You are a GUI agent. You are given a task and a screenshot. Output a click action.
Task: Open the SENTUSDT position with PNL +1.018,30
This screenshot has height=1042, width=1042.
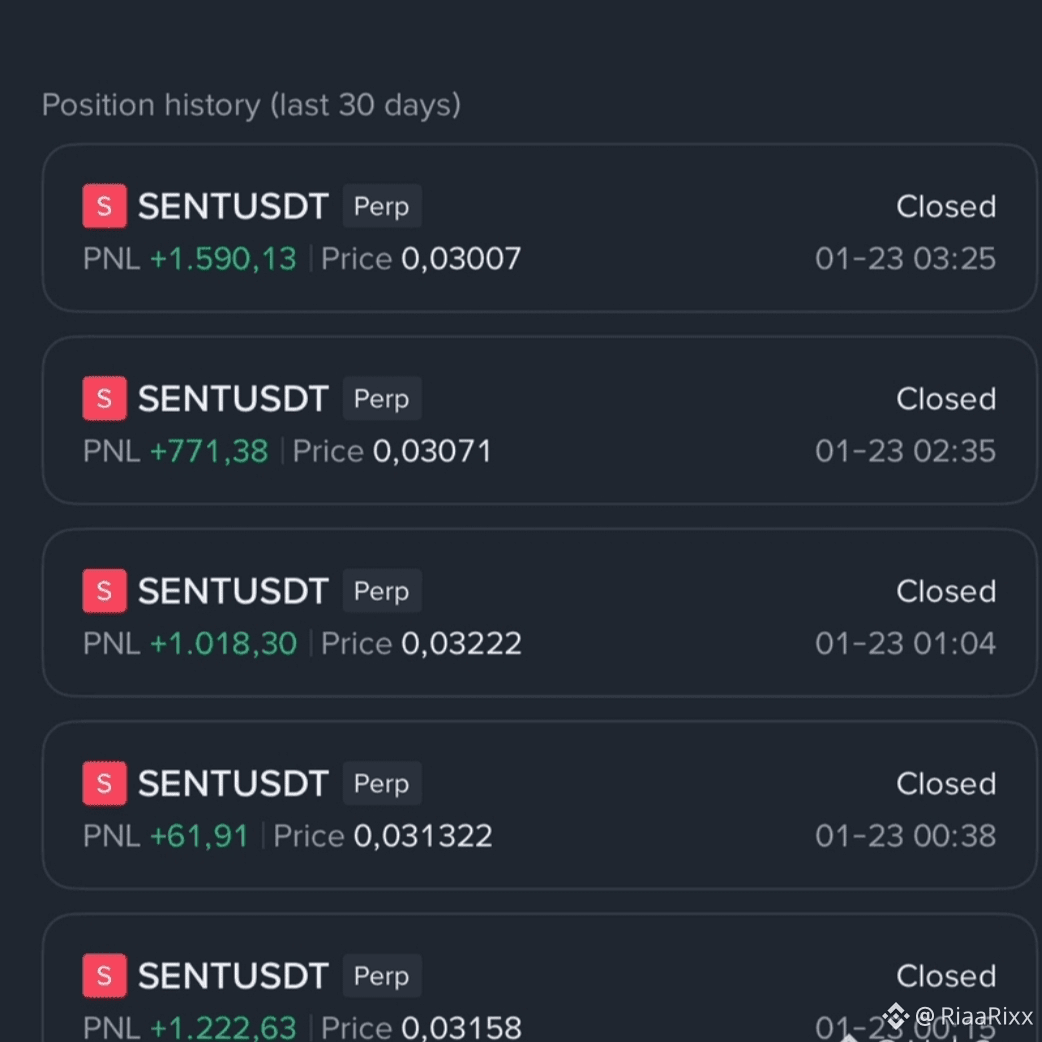click(x=540, y=613)
